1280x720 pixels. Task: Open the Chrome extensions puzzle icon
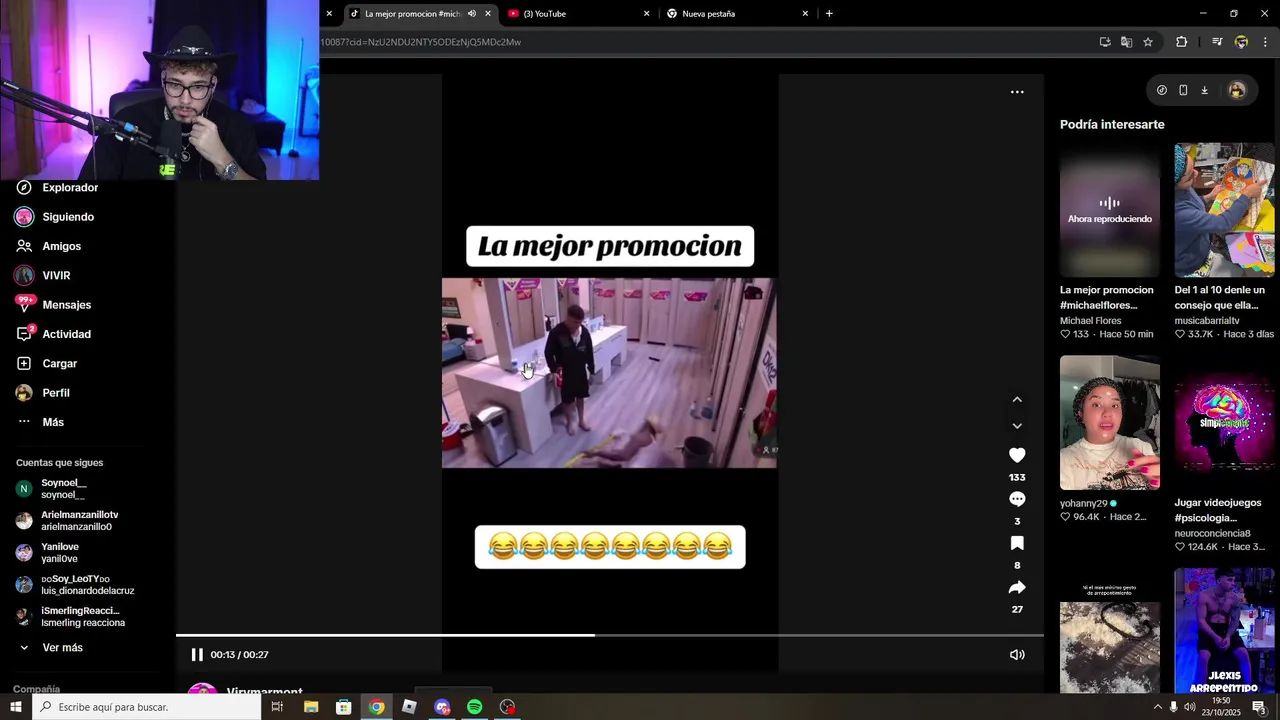coord(1181,42)
